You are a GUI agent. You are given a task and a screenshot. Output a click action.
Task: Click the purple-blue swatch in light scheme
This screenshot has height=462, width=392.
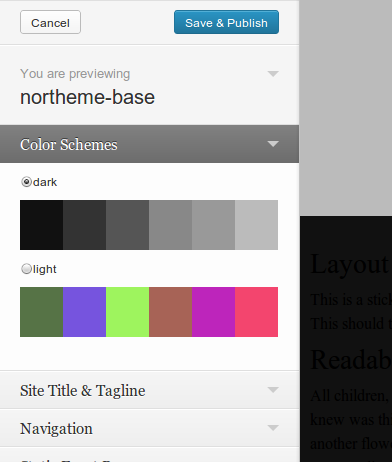click(x=84, y=312)
